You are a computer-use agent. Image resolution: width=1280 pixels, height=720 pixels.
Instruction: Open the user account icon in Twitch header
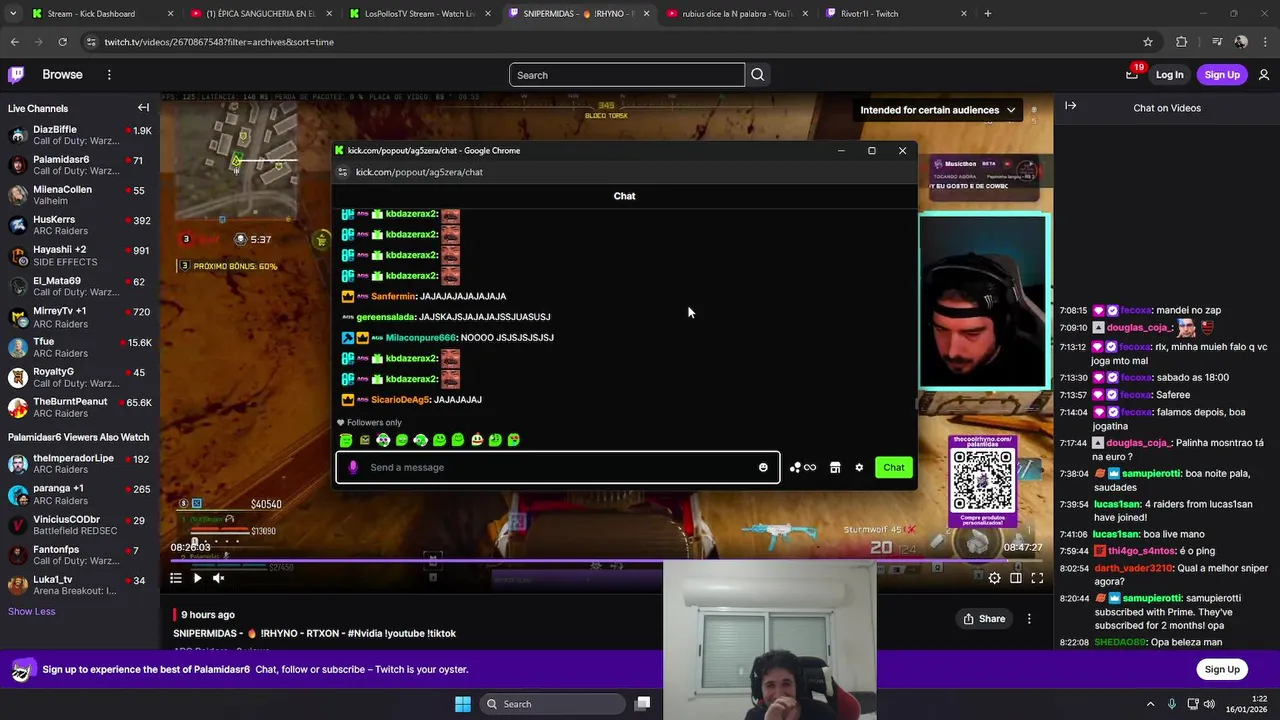click(1264, 75)
